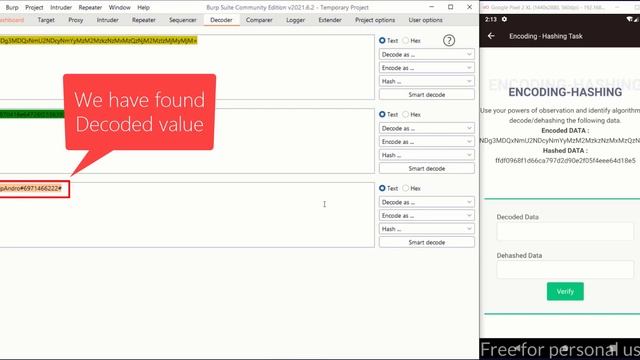Screen dimensions: 640x360
Task: Open the settings gear in emulator status bar
Action: click(x=504, y=19)
